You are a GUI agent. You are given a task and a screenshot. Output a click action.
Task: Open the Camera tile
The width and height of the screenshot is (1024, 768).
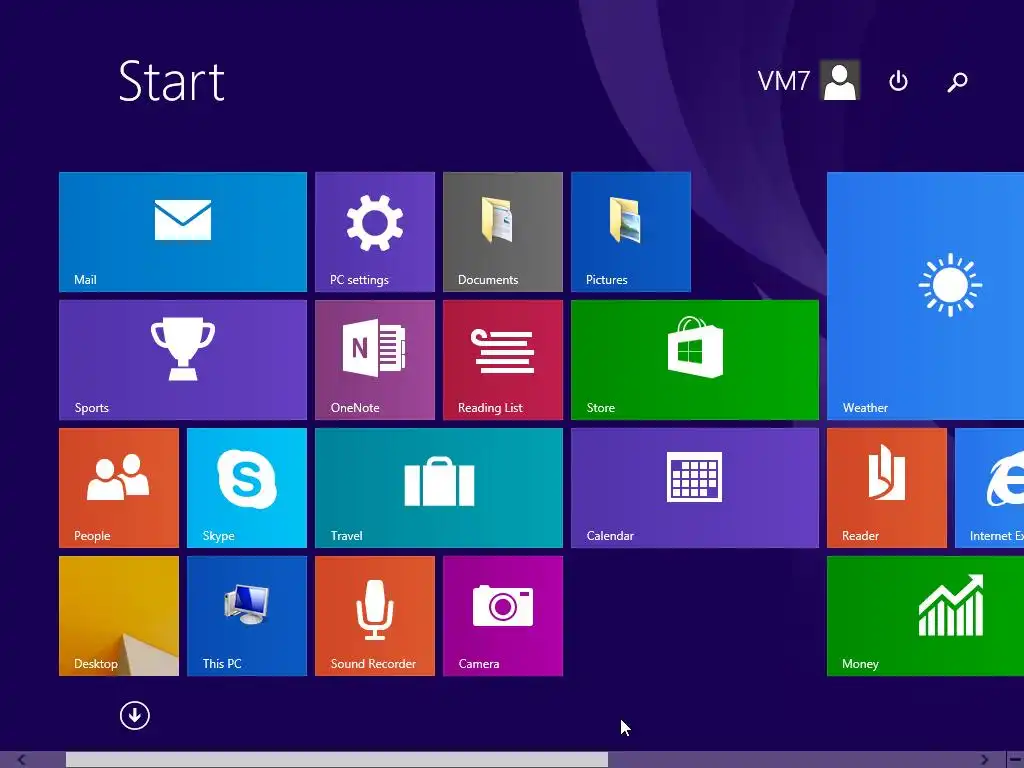[x=503, y=616]
